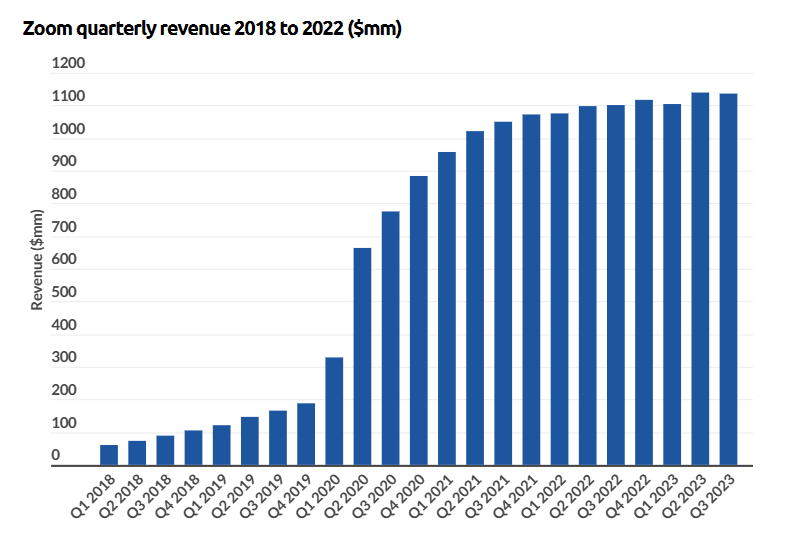The image size is (789, 534).
Task: Select the Q1 2020 revenue bar
Action: tap(334, 411)
